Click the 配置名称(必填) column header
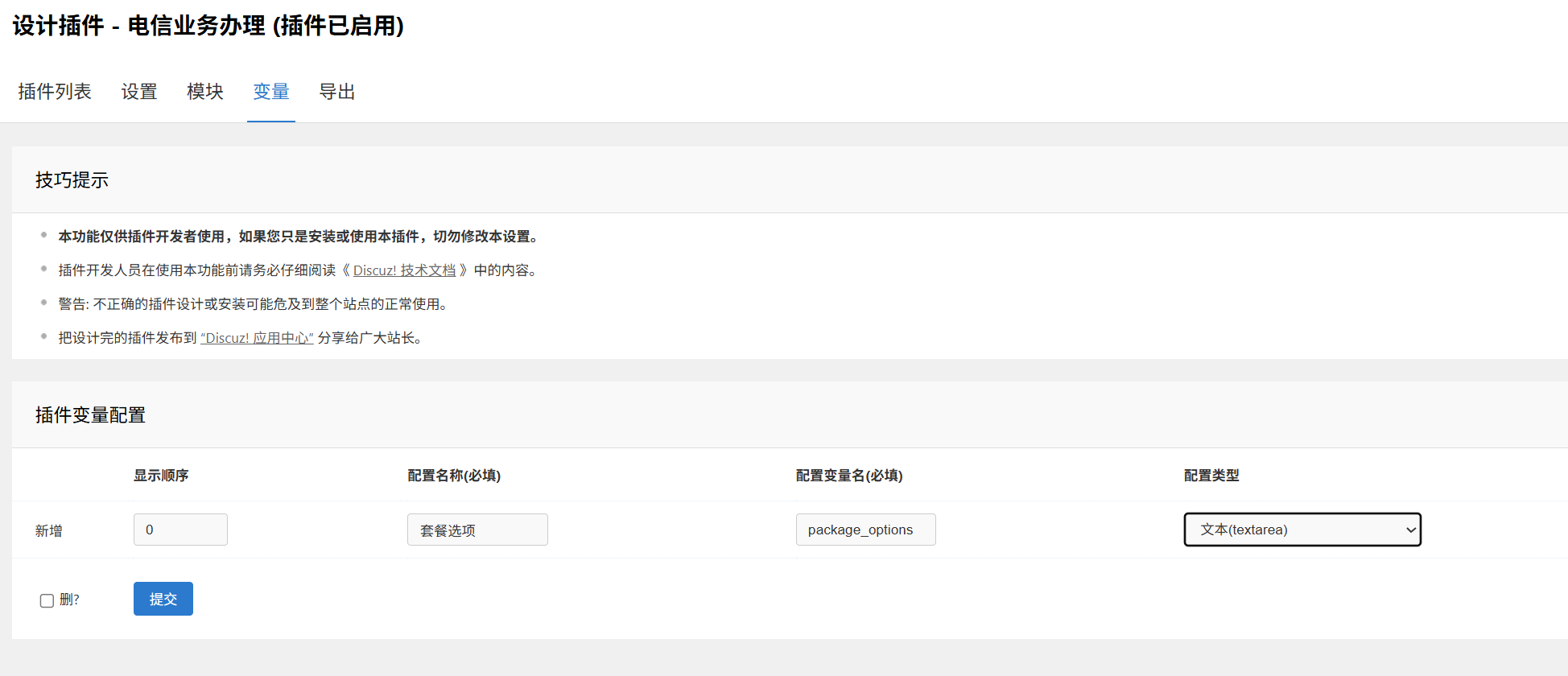Screen dimensions: 1568x676 click(454, 476)
